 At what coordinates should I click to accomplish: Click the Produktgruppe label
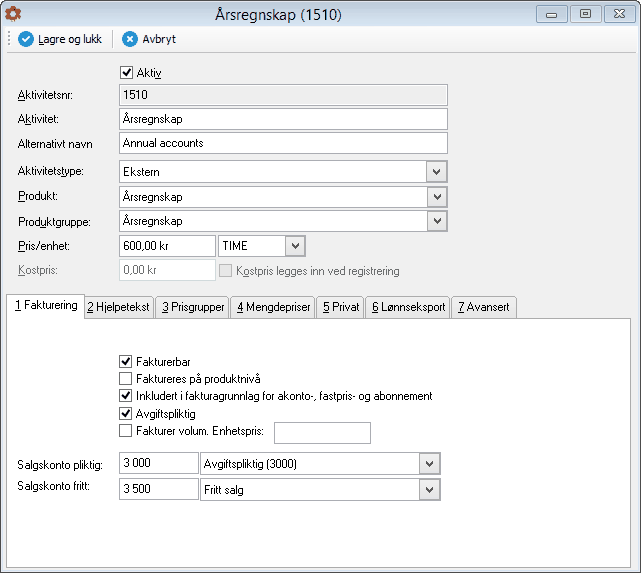coord(54,222)
